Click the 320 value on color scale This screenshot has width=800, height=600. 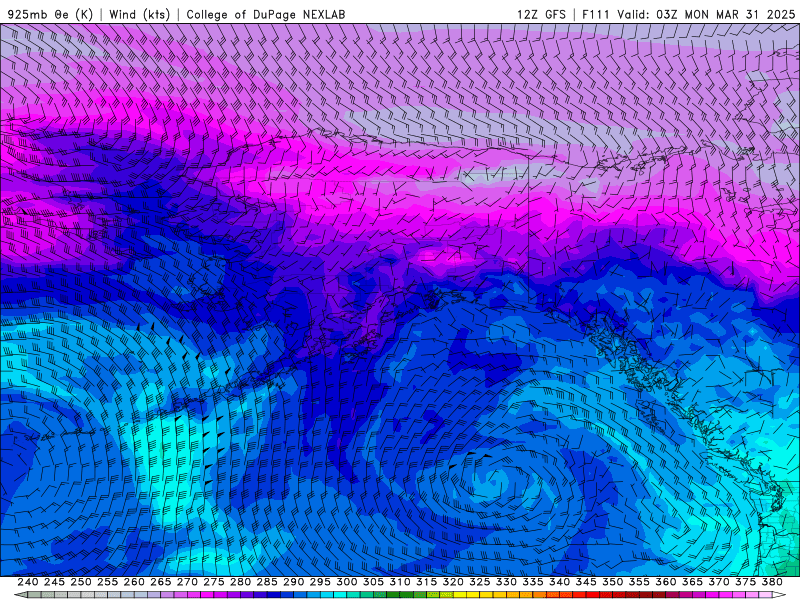coord(453,582)
